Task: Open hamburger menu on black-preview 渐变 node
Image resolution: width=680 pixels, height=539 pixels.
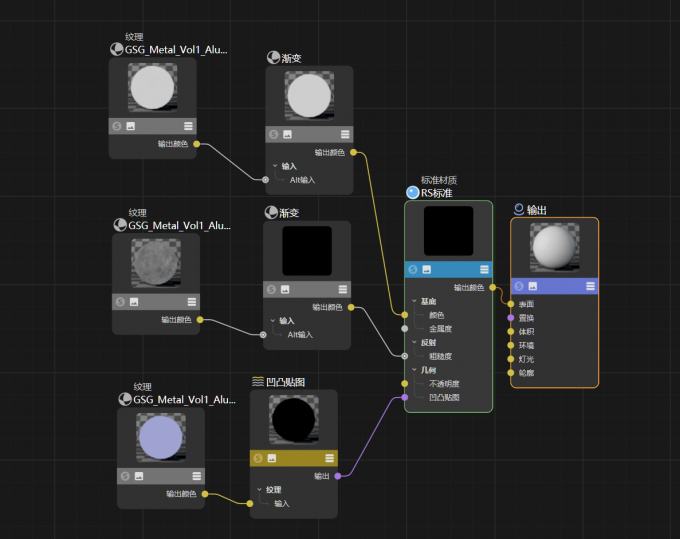Action: click(x=343, y=289)
